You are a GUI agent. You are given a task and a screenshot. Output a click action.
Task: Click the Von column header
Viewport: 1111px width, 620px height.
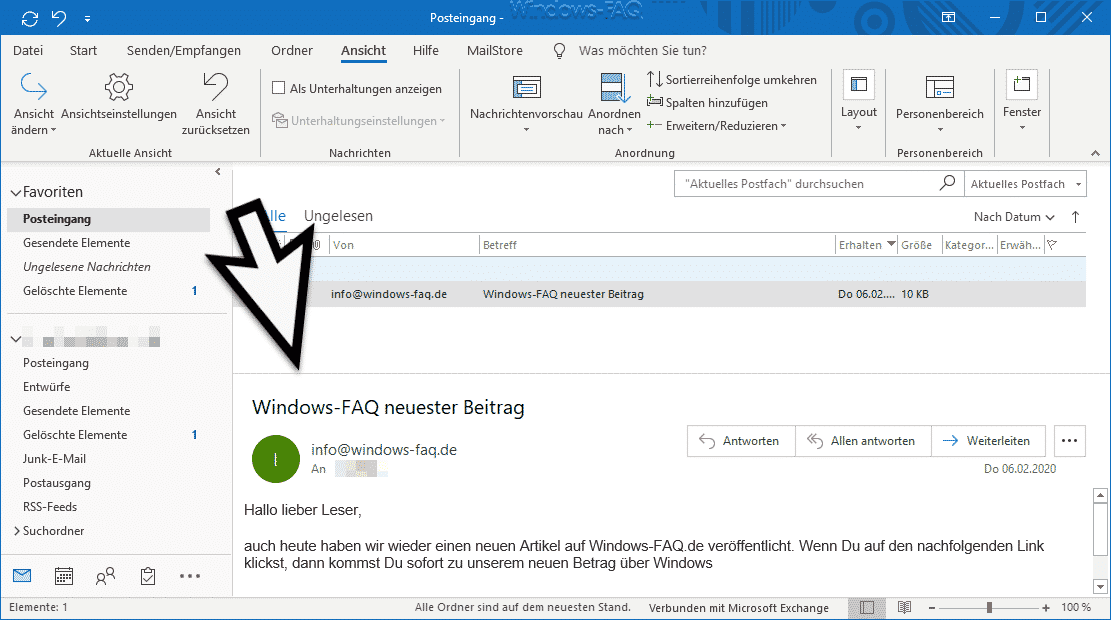(405, 245)
